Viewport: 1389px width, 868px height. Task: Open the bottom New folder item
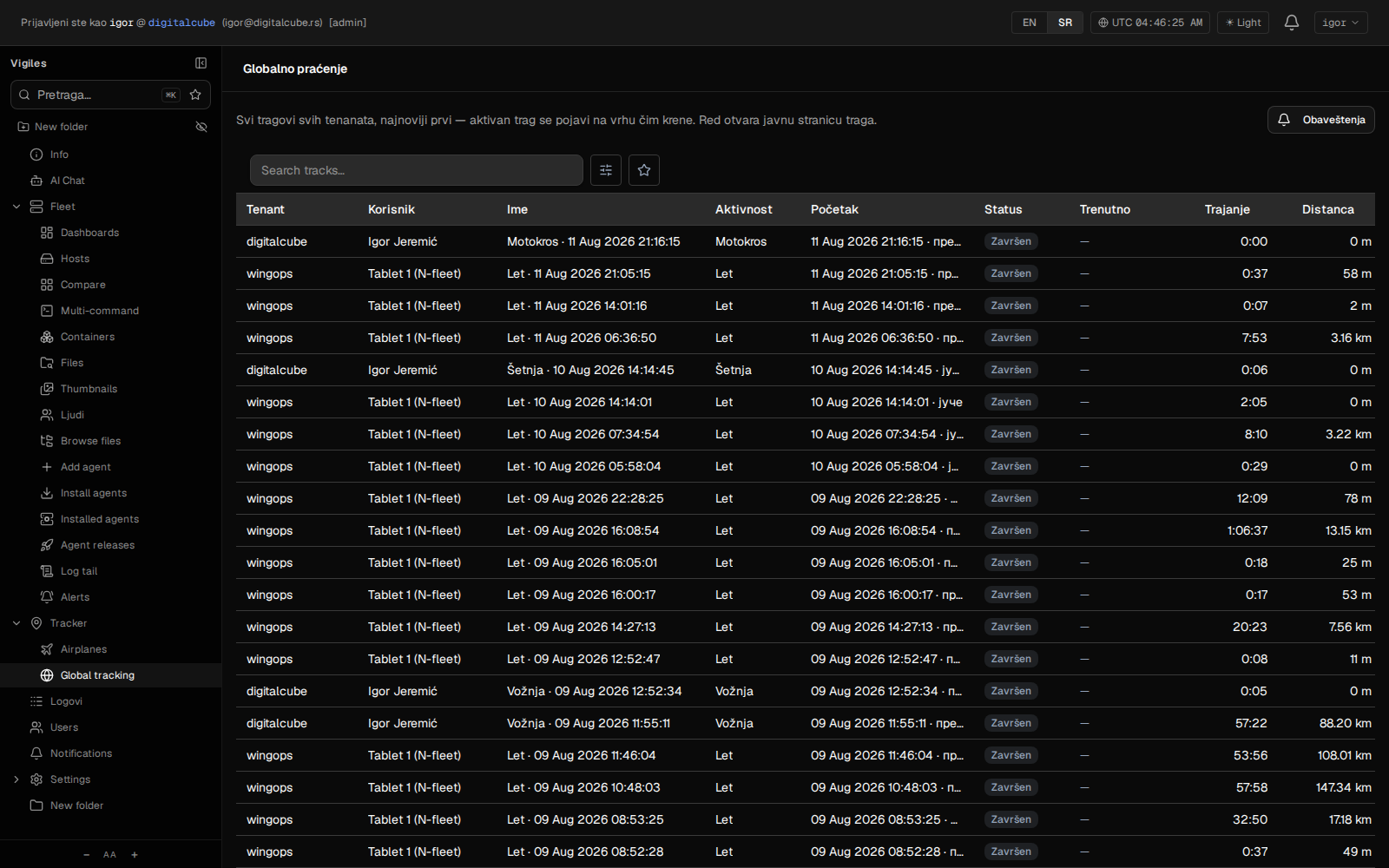tap(76, 806)
